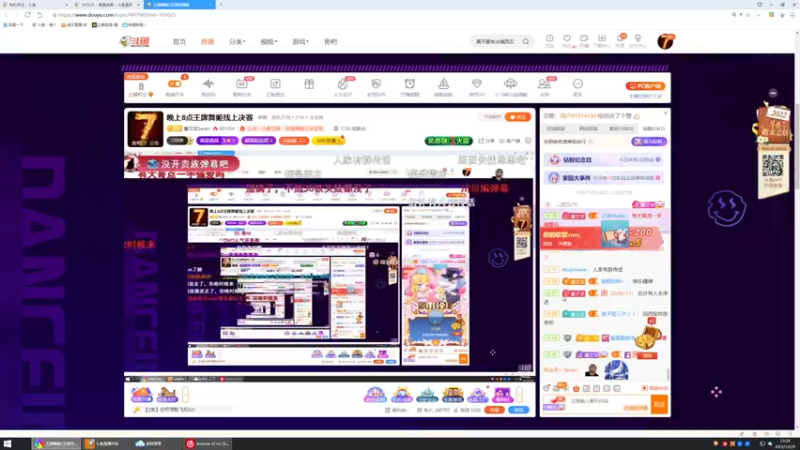Viewport: 800px width, 450px height.
Task: Switch to second ranking tab in chat panel
Action: [588, 129]
